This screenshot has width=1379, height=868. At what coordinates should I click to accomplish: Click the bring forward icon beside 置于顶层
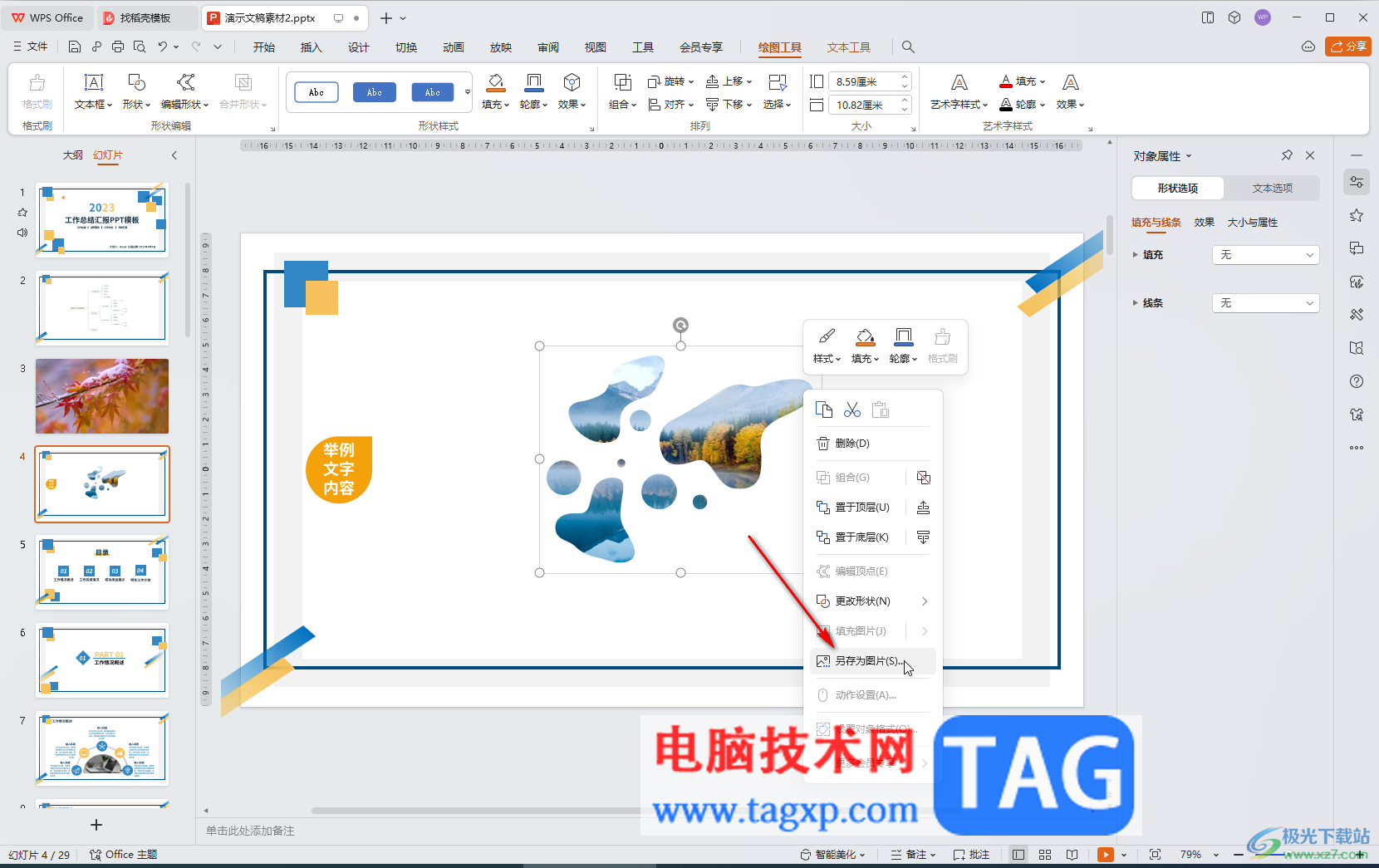point(923,508)
